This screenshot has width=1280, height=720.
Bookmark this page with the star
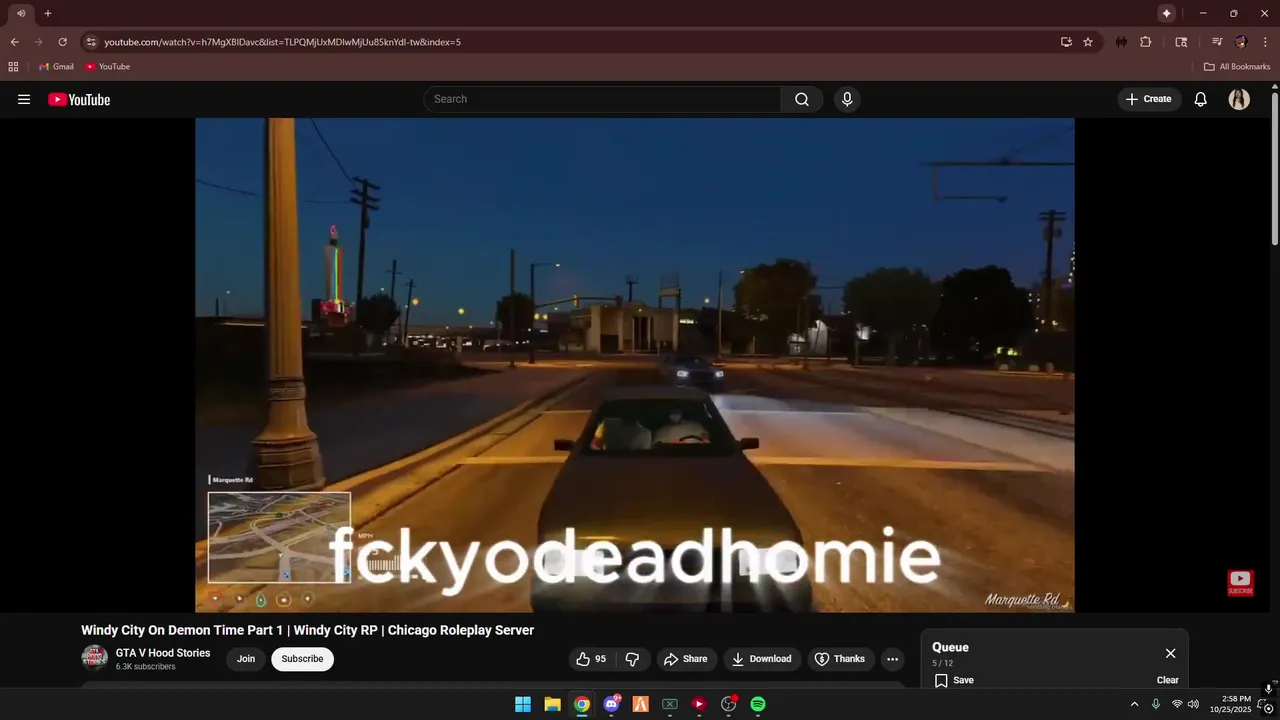coord(1088,42)
